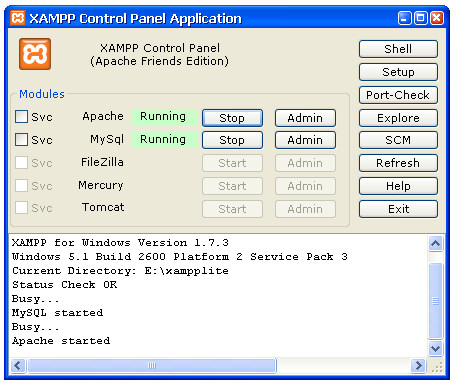Minimize the XAMPP Control Panel window
The width and height of the screenshot is (456, 388).
click(x=405, y=18)
